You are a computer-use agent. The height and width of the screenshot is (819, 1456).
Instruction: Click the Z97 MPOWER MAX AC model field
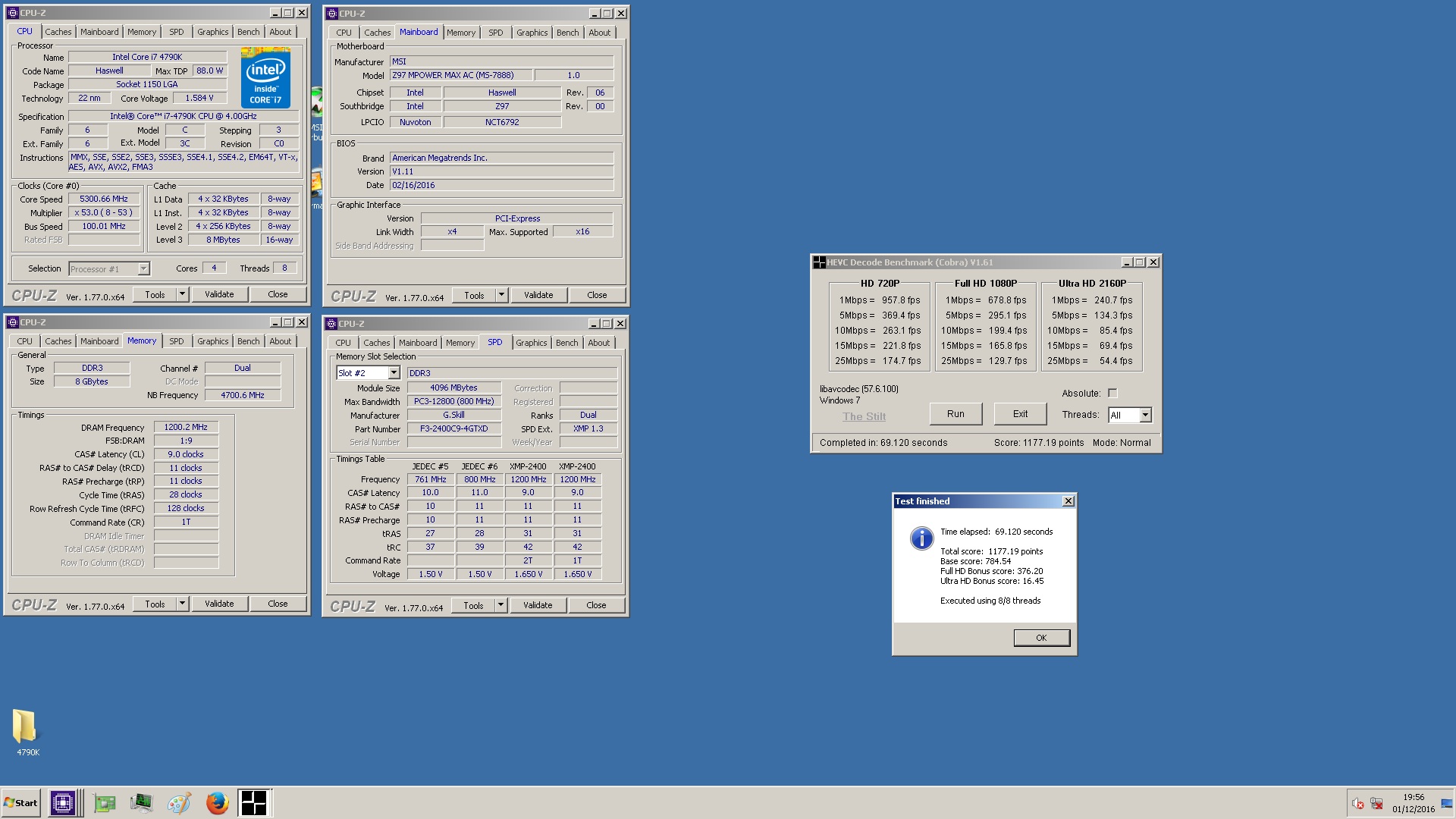(460, 75)
